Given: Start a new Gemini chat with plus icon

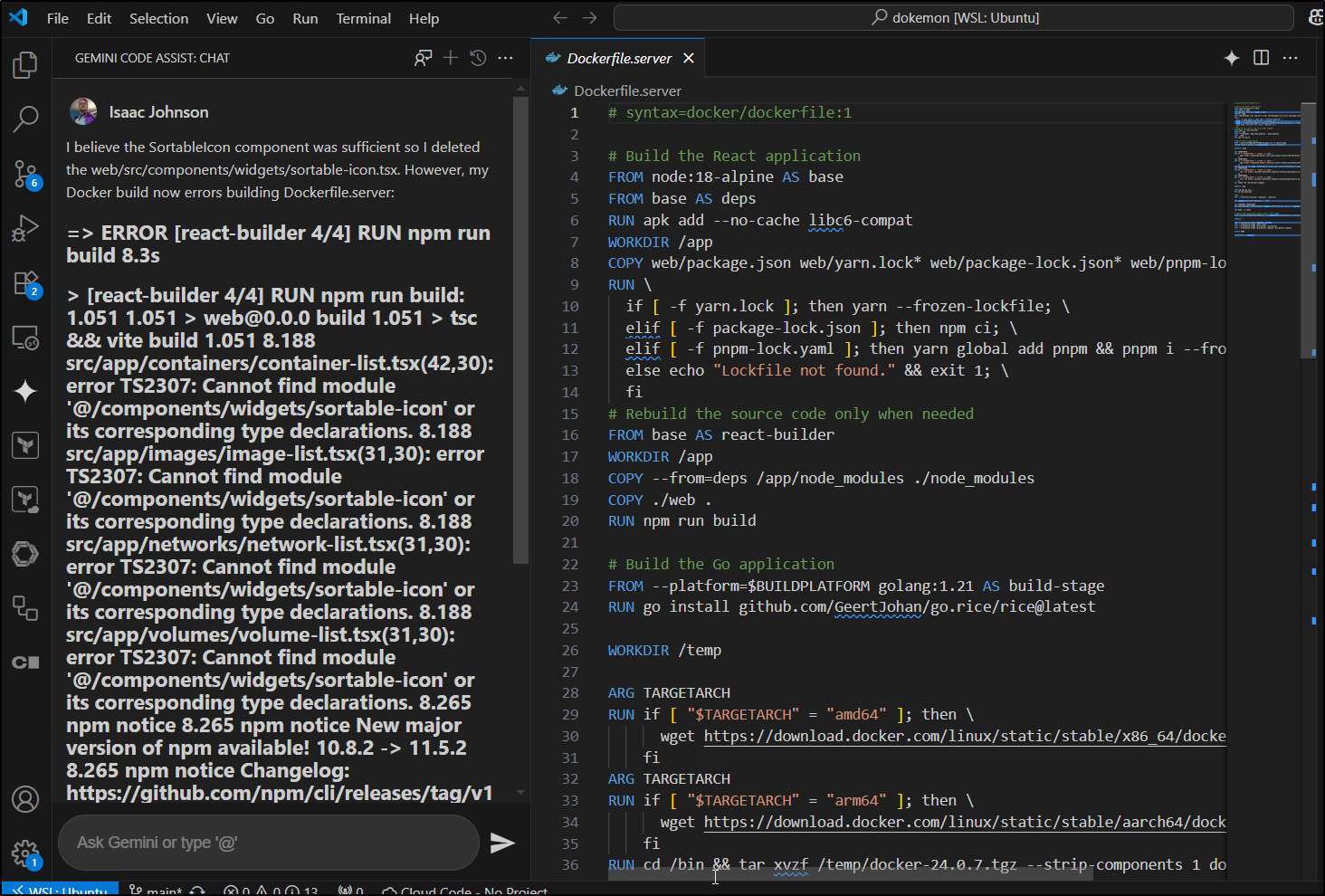Looking at the screenshot, I should coord(450,58).
